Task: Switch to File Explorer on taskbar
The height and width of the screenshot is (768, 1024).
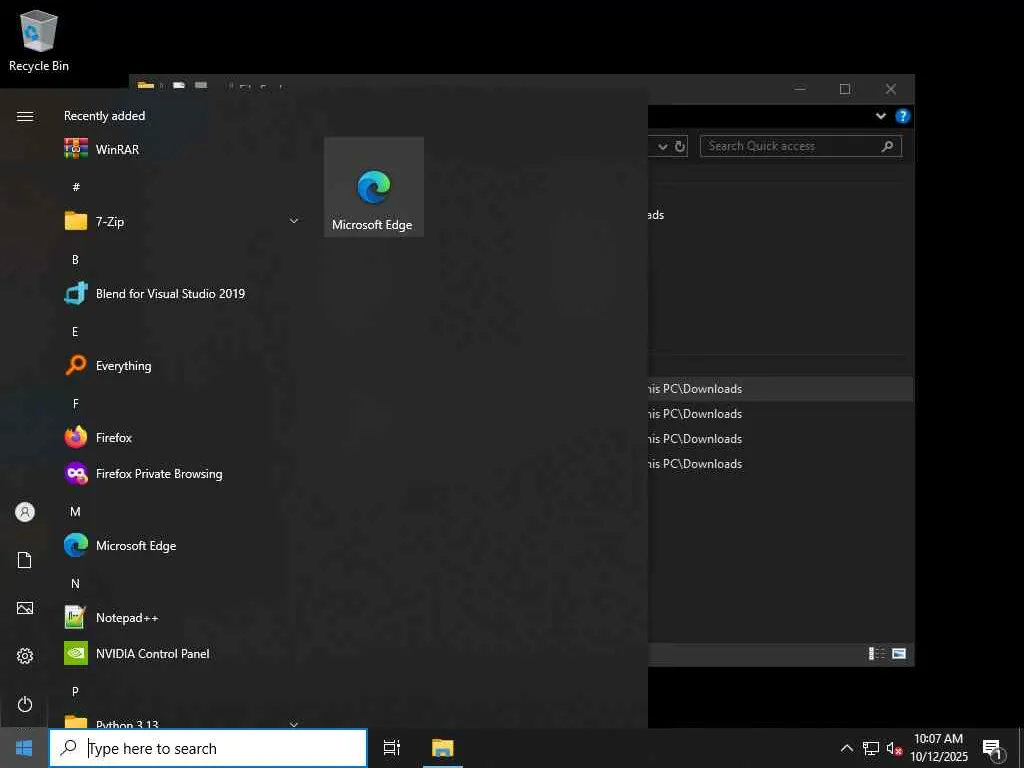Action: pyautogui.click(x=443, y=748)
